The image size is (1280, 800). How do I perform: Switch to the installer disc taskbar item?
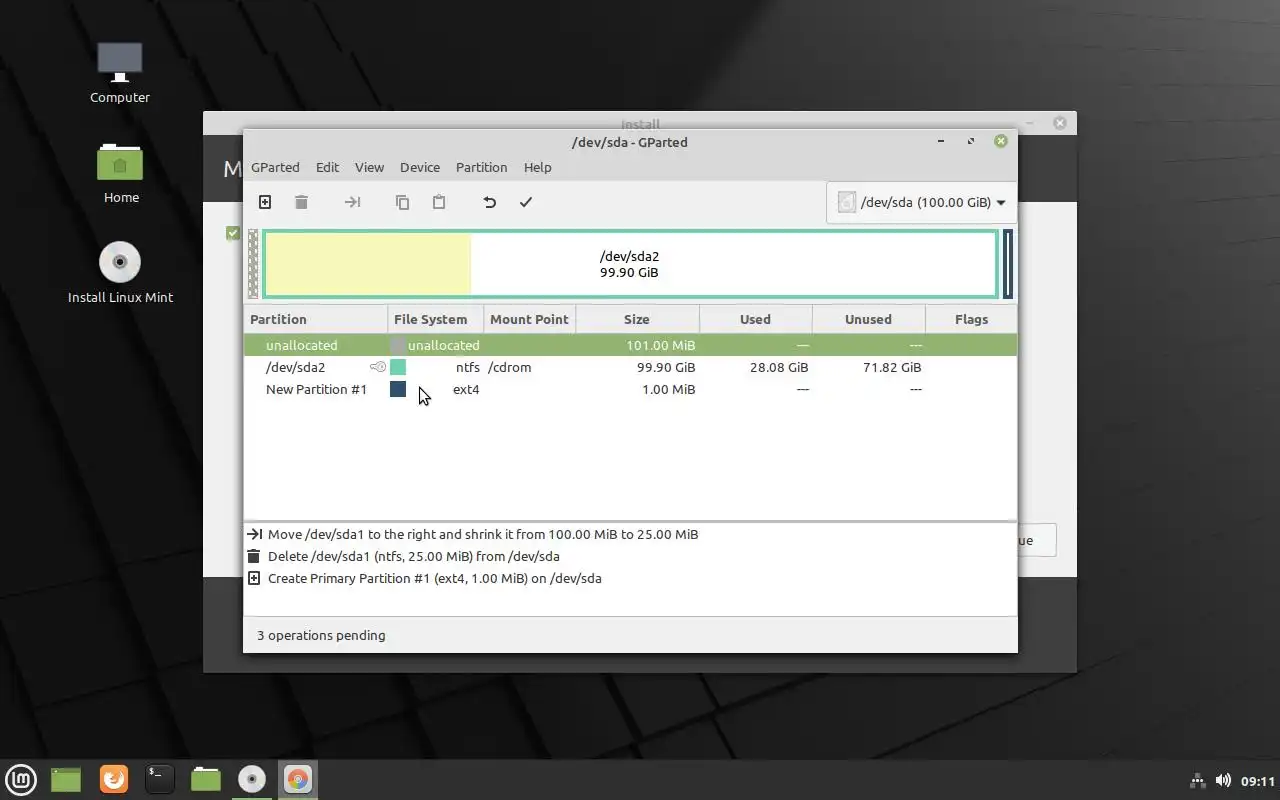pyautogui.click(x=252, y=779)
